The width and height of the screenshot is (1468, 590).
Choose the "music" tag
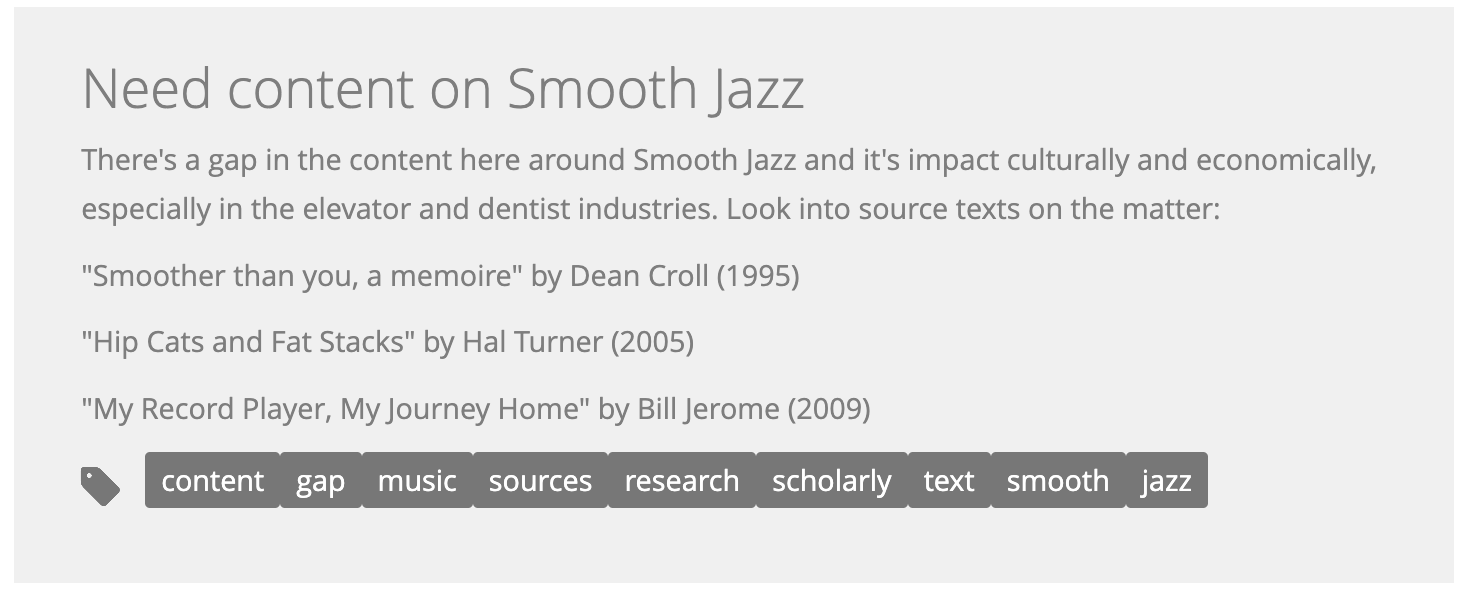pyautogui.click(x=417, y=480)
